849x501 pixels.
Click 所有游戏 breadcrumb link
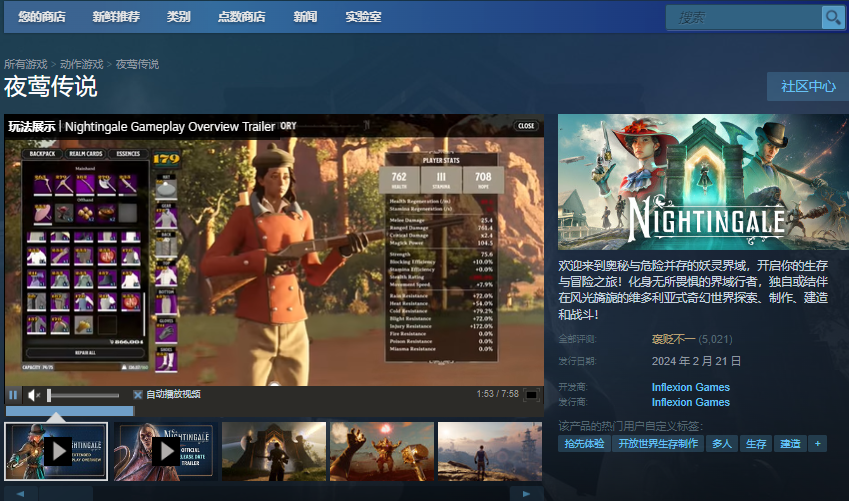(25, 64)
